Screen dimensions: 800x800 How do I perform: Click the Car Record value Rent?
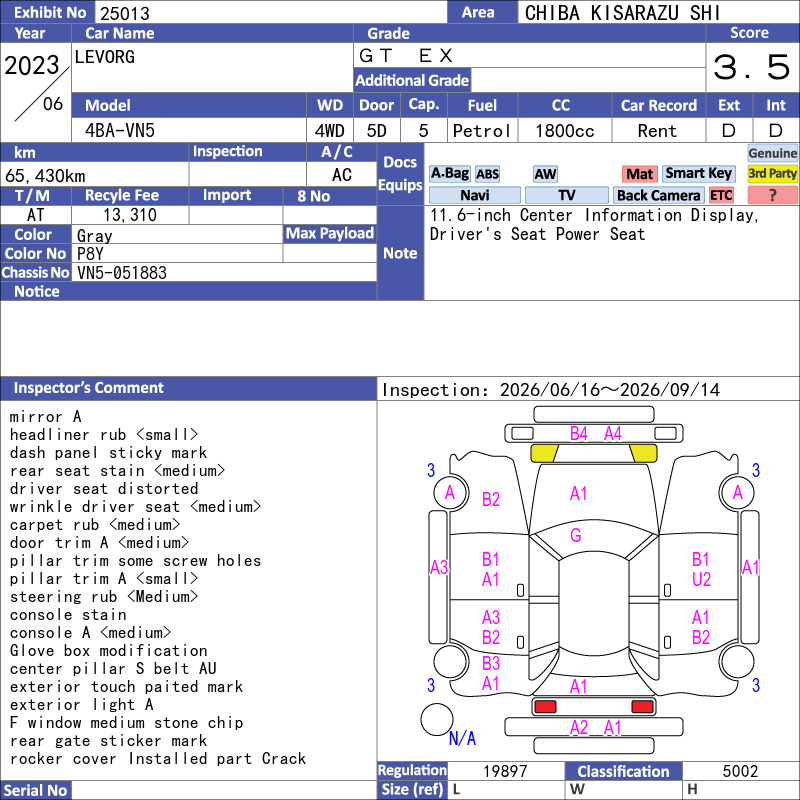[657, 131]
